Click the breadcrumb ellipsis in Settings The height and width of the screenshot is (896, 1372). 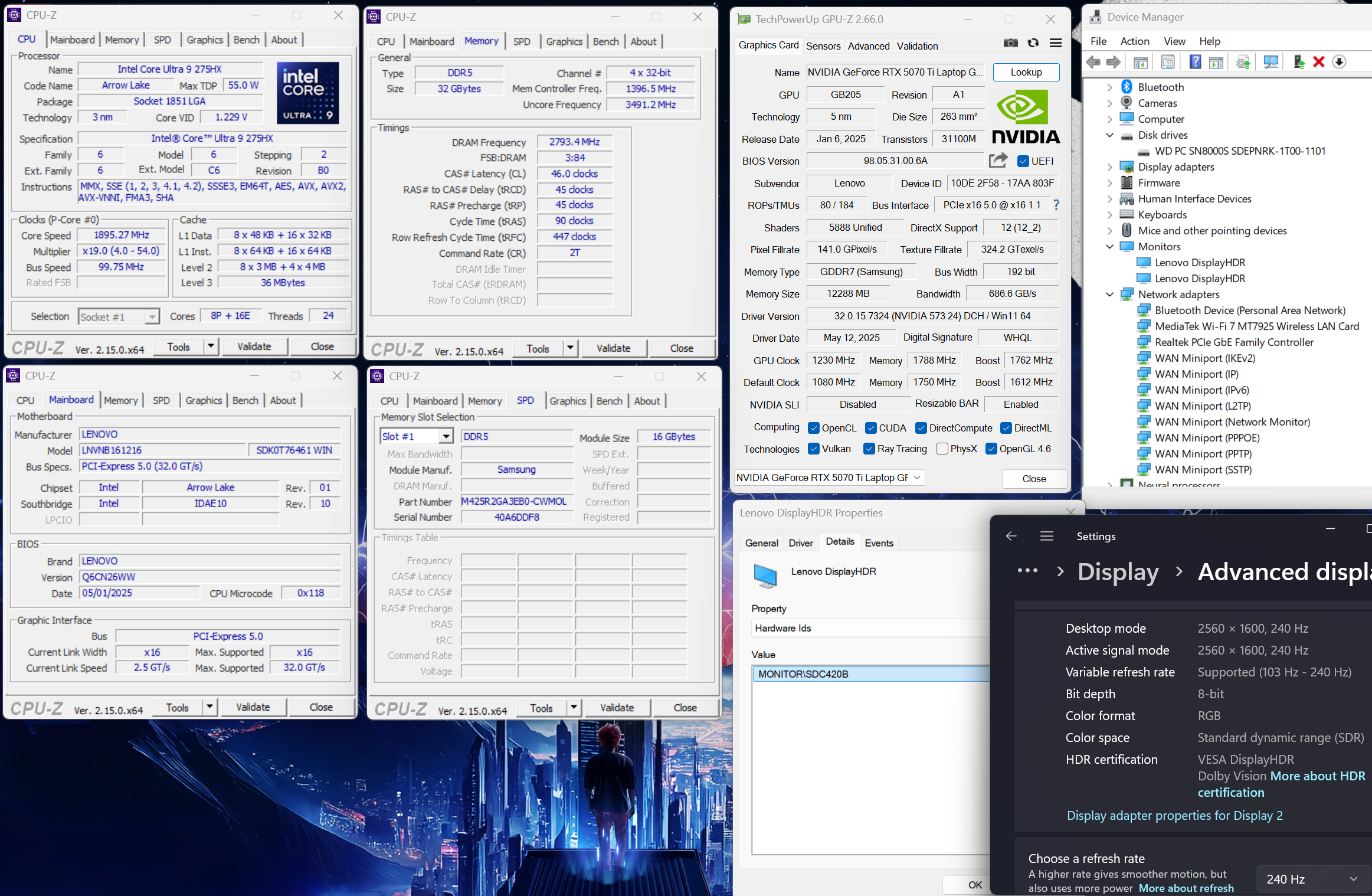(1027, 570)
